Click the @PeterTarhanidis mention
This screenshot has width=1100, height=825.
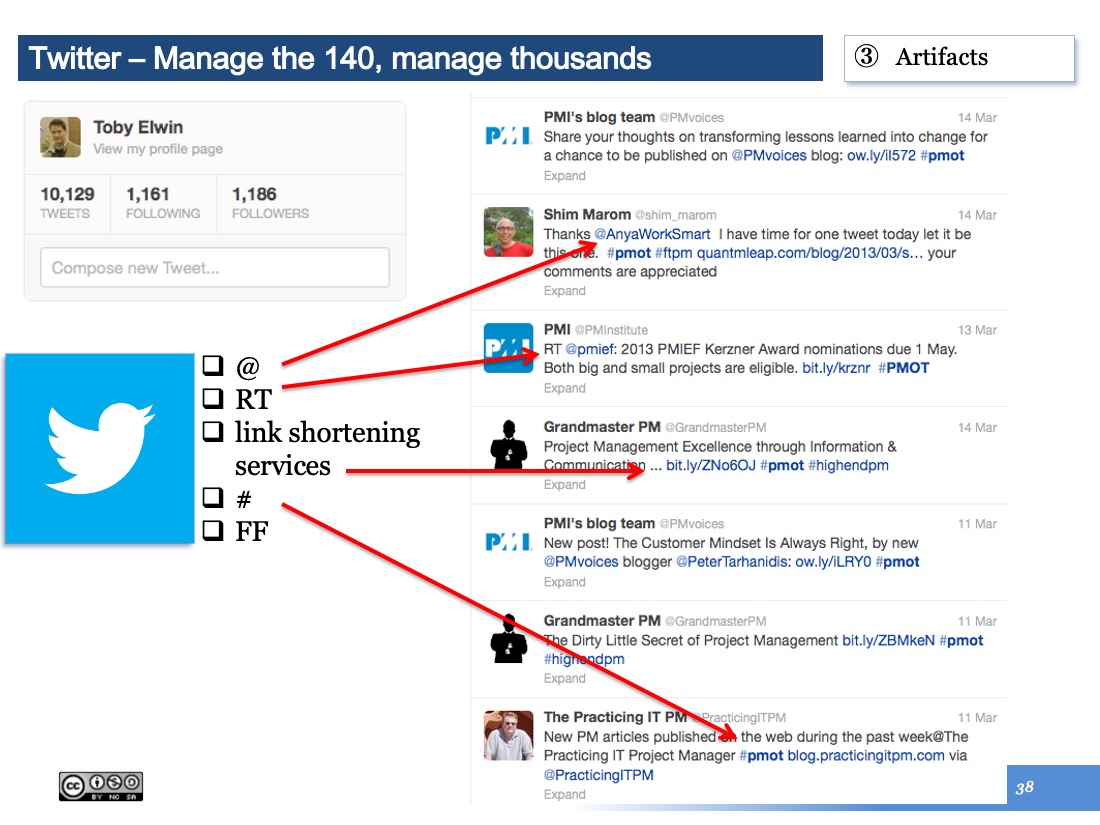733,562
